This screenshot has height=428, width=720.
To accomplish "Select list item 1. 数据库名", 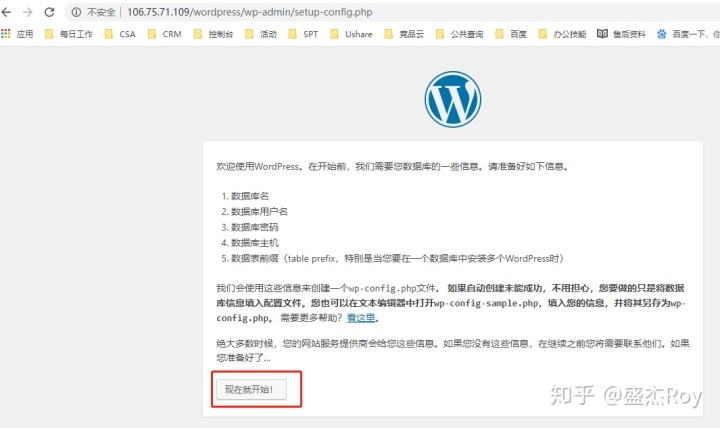I will point(245,196).
